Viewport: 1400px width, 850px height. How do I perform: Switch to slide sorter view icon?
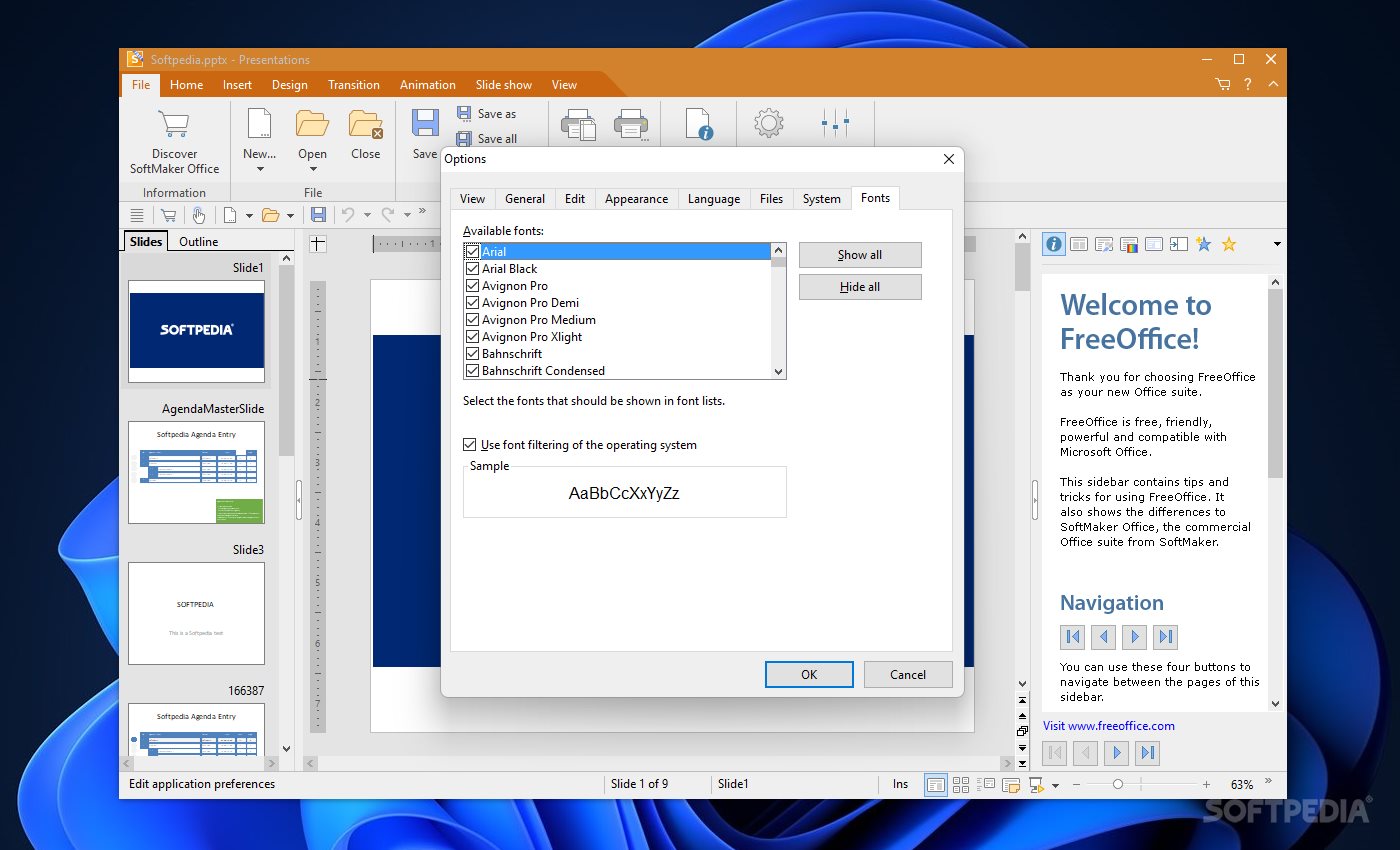[961, 785]
